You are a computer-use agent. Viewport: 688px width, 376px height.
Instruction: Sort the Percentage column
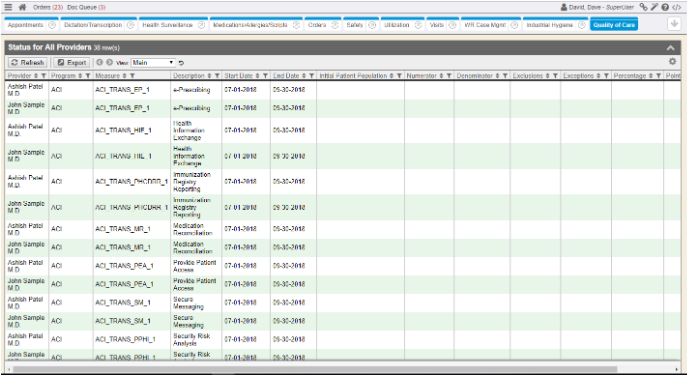pos(651,76)
